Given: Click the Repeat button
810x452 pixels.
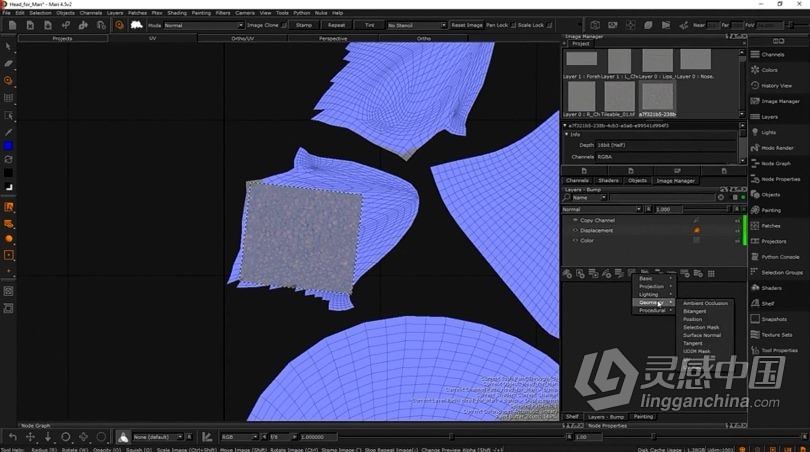Looking at the screenshot, I should click(336, 25).
